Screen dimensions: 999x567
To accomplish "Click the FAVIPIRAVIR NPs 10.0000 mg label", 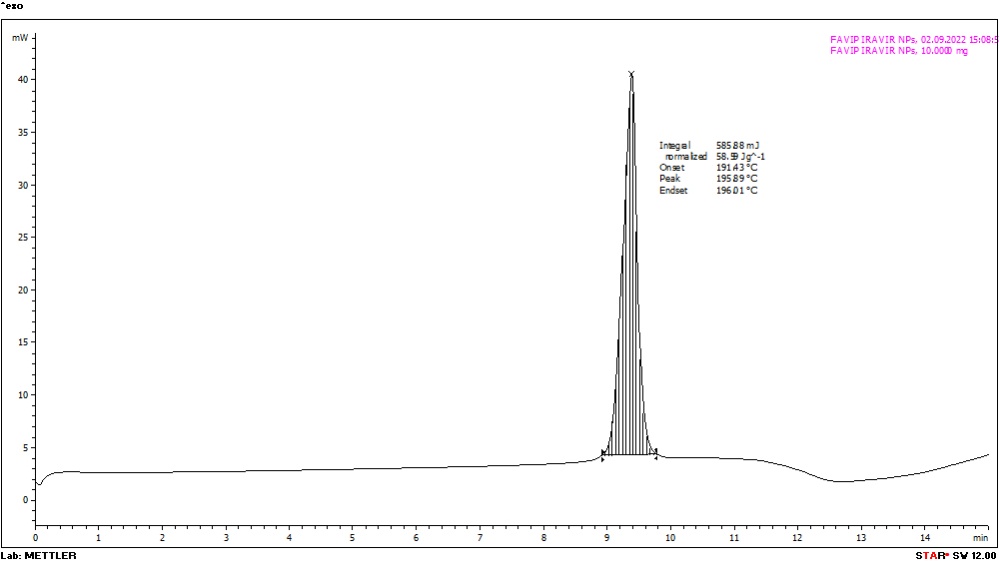I will (898, 51).
